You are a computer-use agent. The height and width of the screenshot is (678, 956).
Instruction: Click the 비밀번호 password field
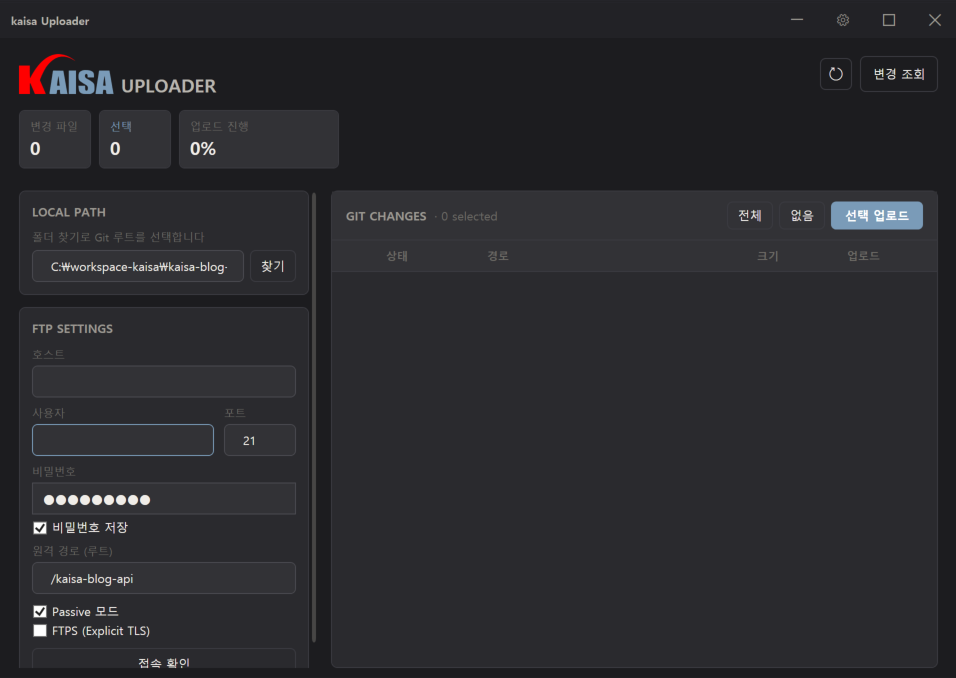164,498
